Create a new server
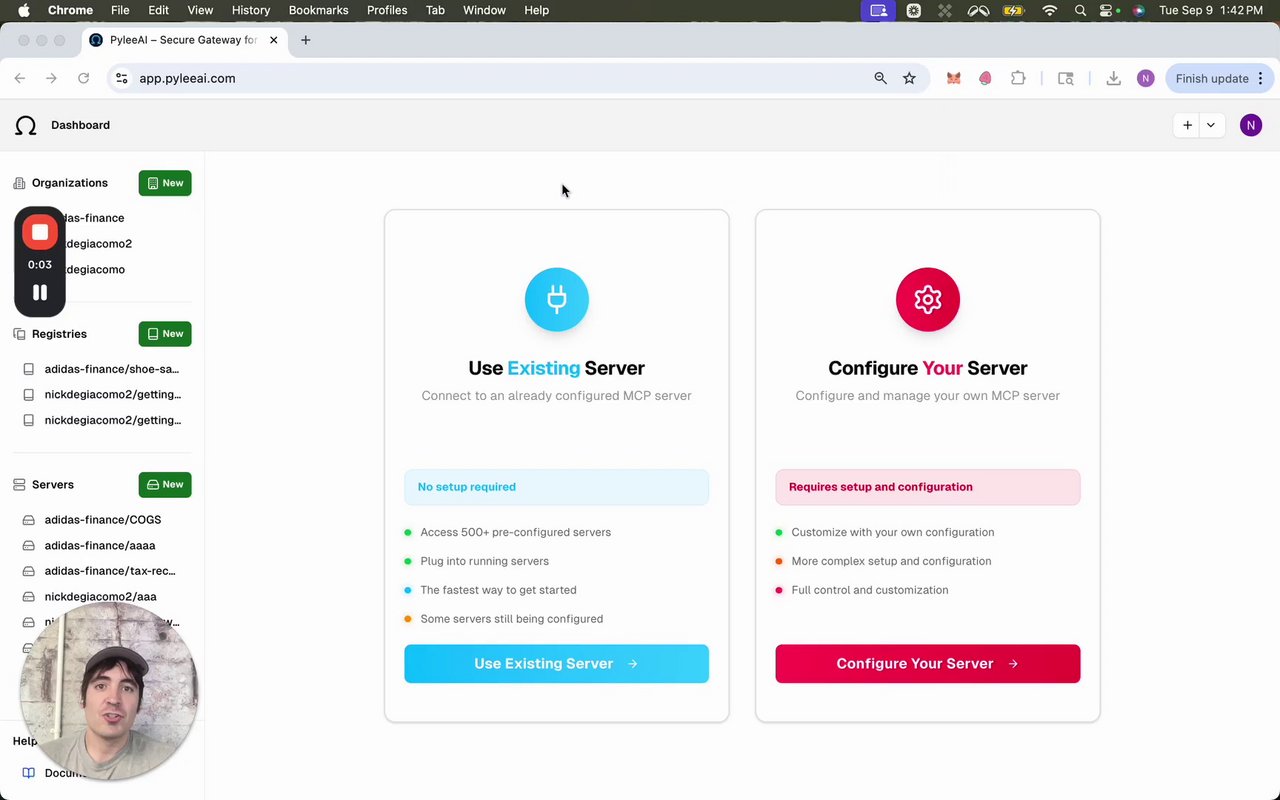 [x=165, y=485]
